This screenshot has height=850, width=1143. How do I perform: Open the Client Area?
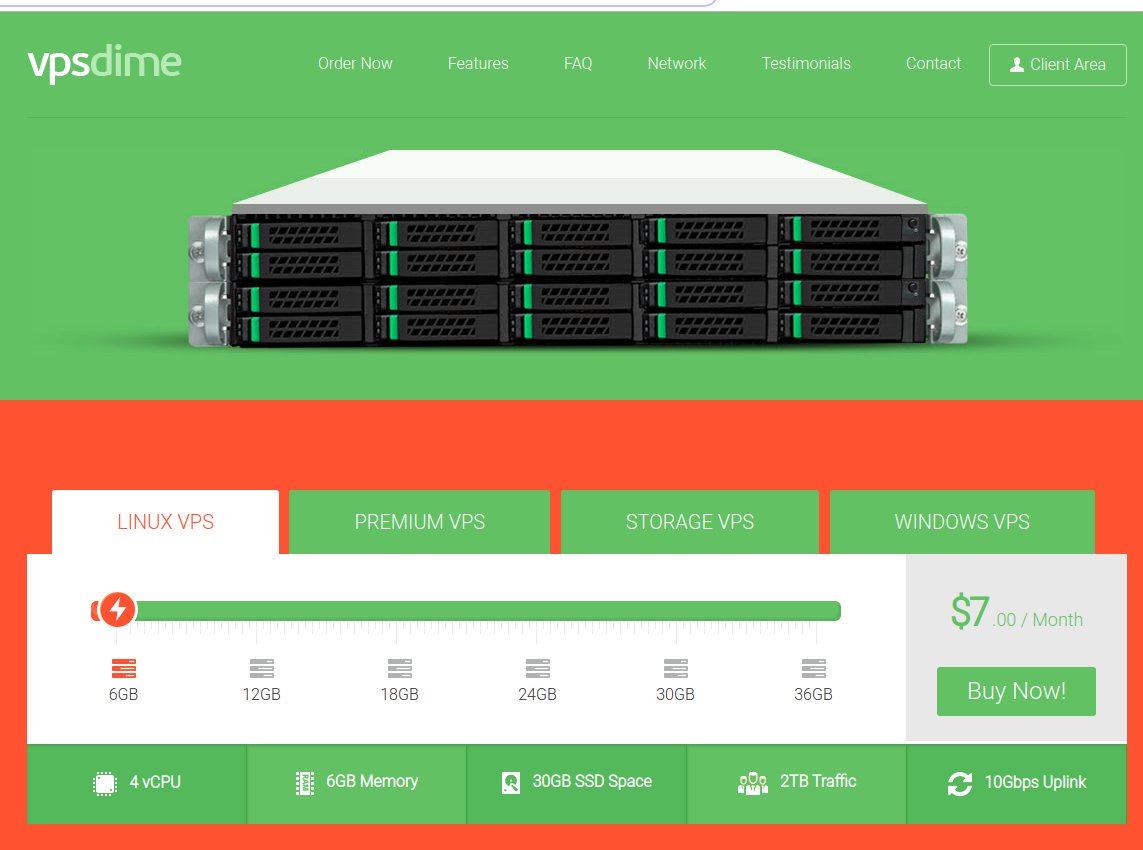(1057, 64)
